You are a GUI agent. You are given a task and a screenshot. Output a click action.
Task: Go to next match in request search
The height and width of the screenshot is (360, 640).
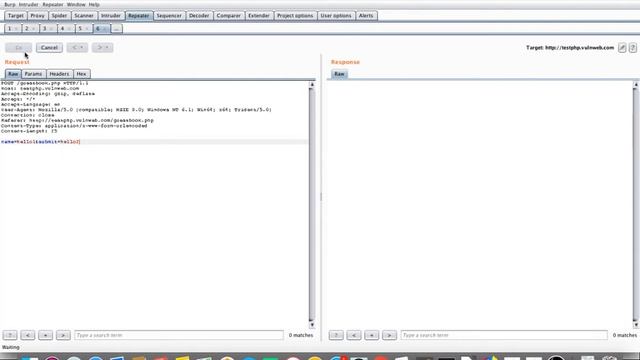click(x=63, y=335)
